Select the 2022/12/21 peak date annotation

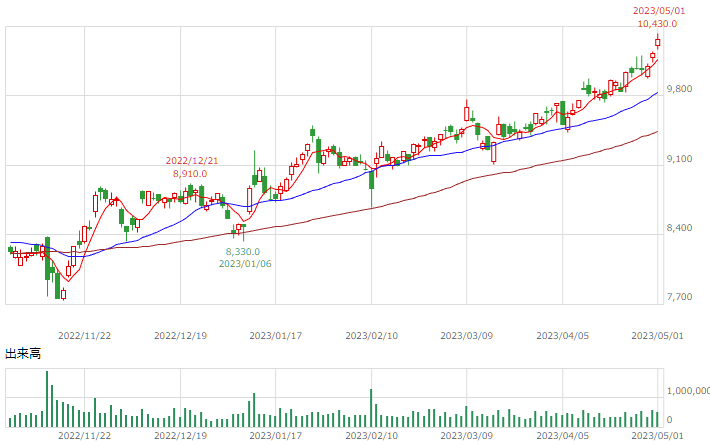(x=192, y=161)
